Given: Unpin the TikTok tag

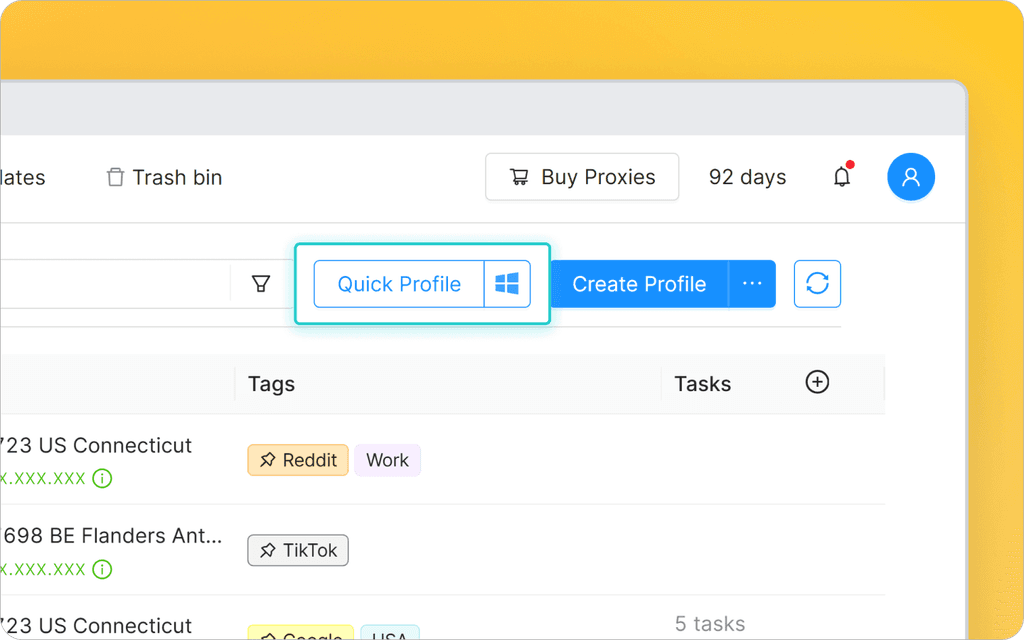Looking at the screenshot, I should click(266, 550).
